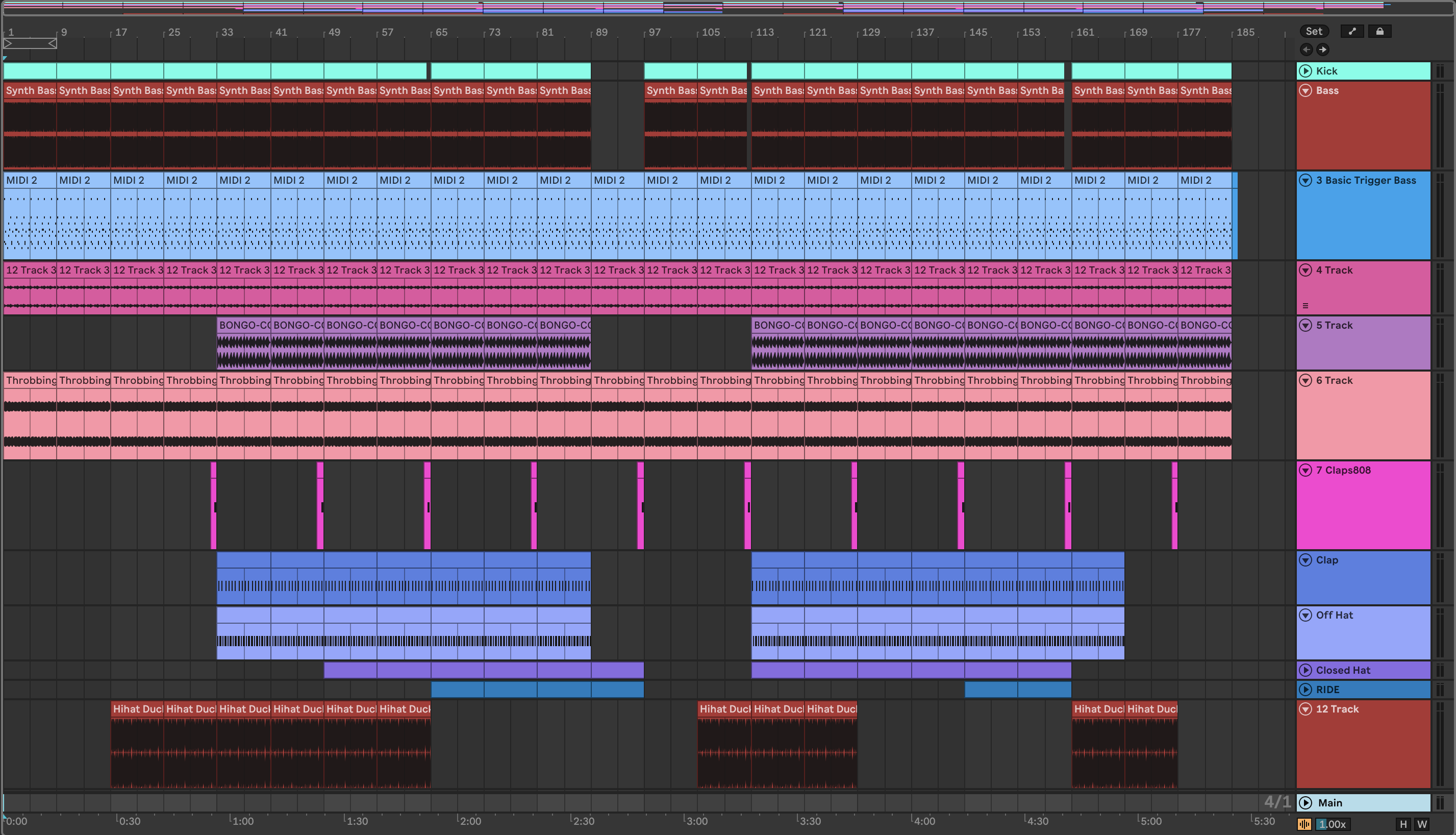The height and width of the screenshot is (835, 1456).
Task: Toggle the automation mode icon
Action: point(1352,32)
